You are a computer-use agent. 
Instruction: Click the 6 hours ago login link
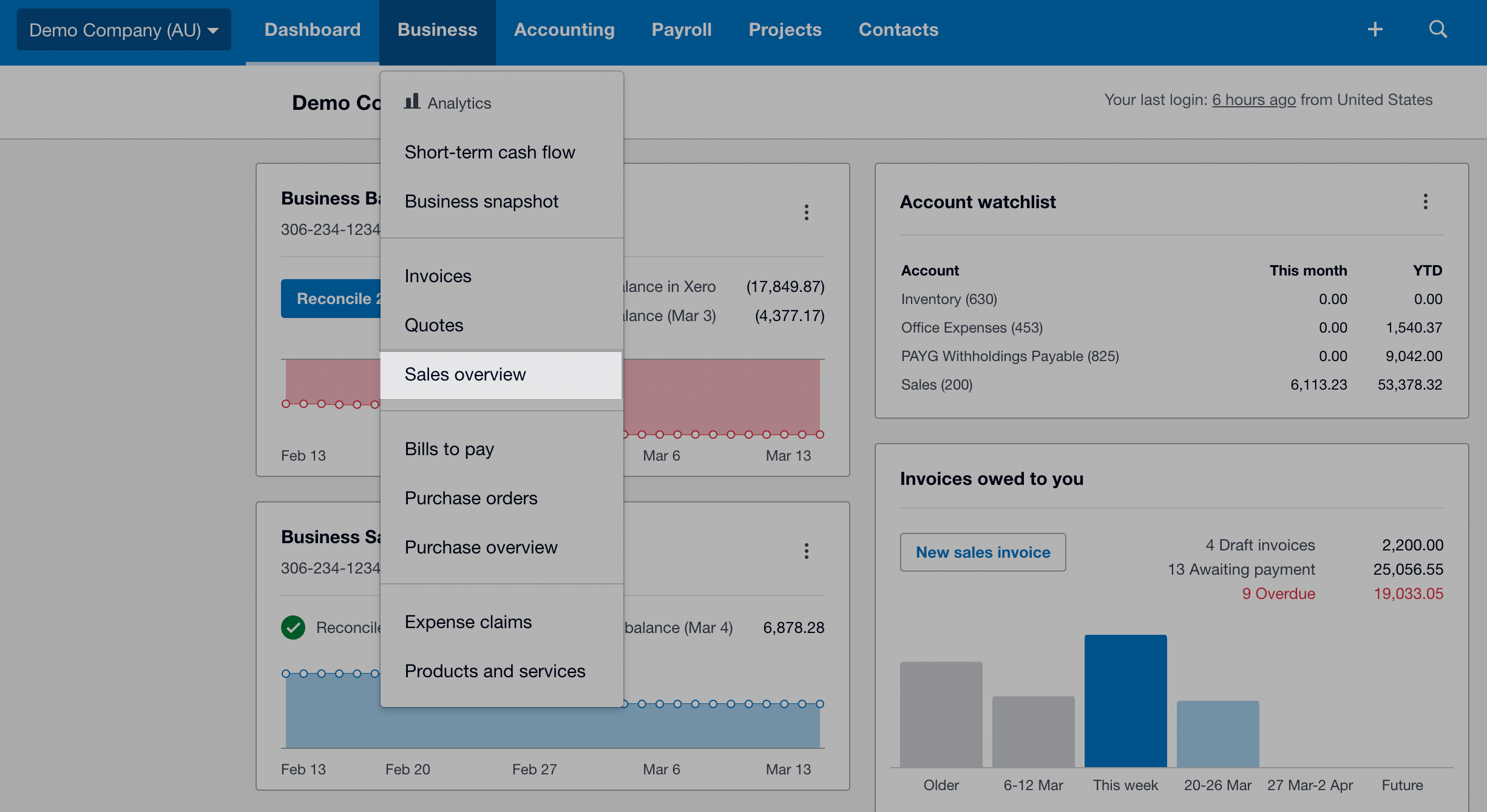pyautogui.click(x=1253, y=100)
